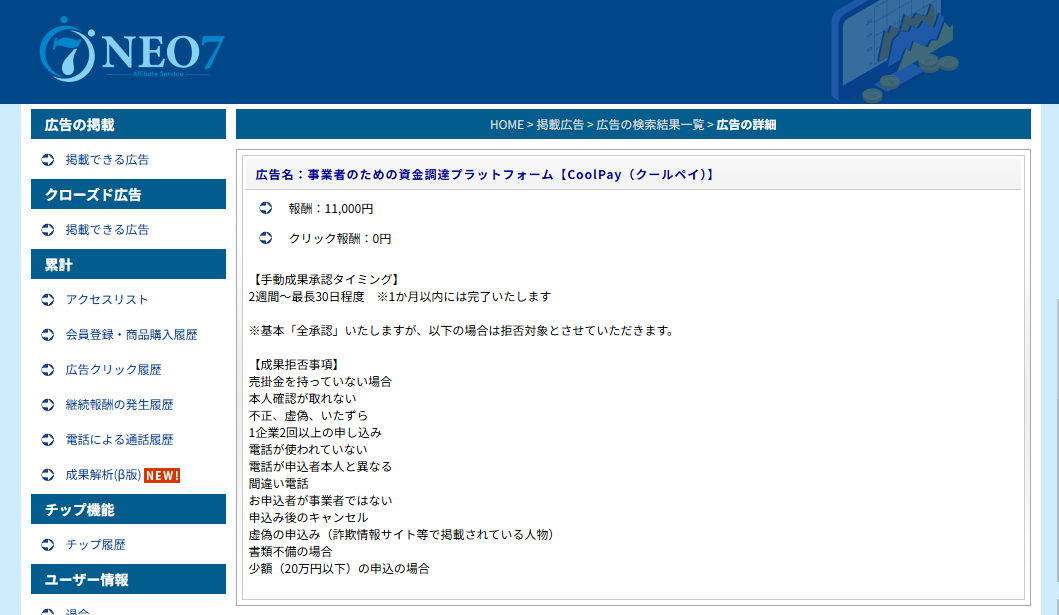Click the 電話が申込者本人と異なる line

(320, 466)
